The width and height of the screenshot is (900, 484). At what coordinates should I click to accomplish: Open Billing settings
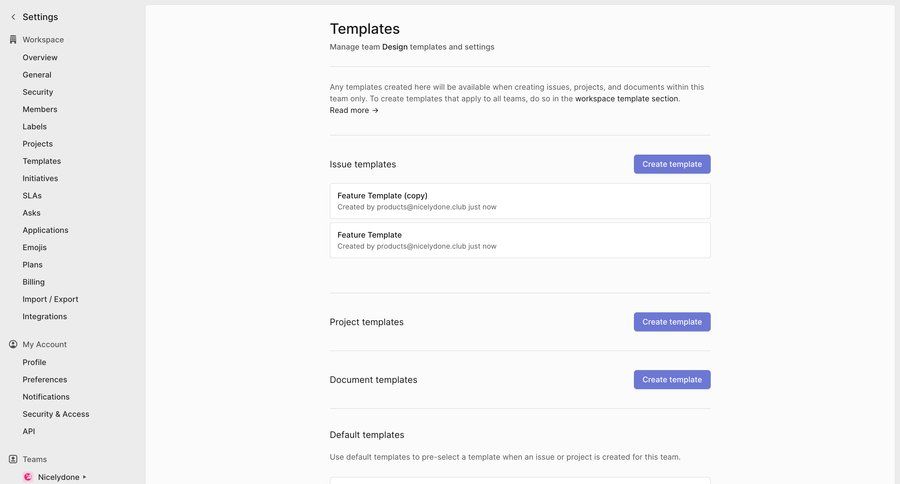tap(33, 281)
